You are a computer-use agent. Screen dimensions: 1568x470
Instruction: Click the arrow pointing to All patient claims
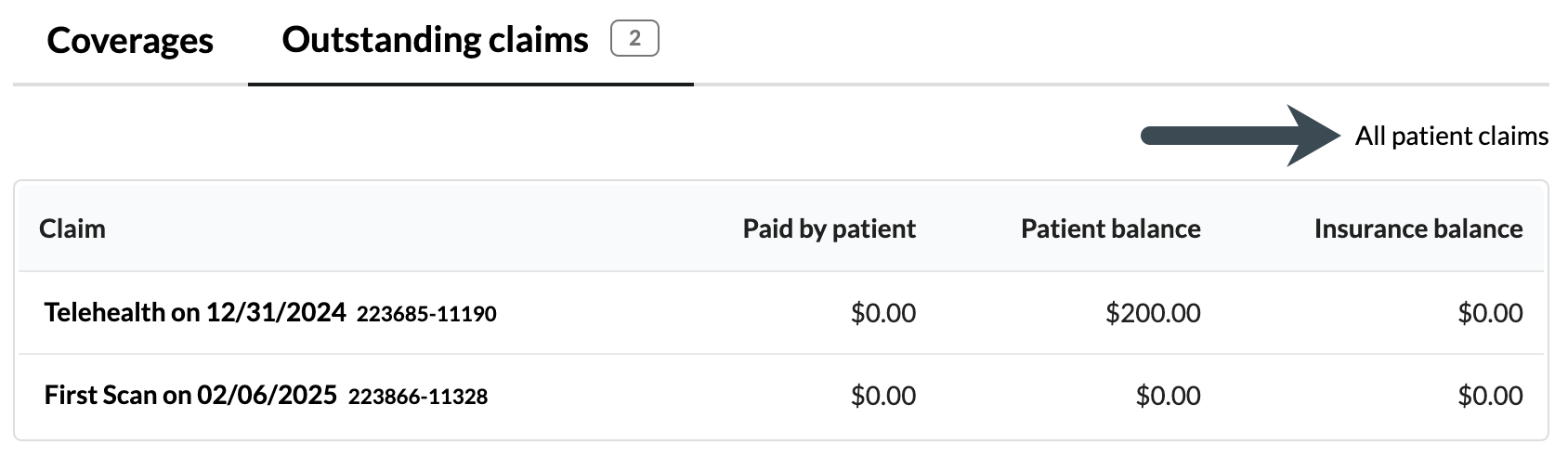point(1240,137)
